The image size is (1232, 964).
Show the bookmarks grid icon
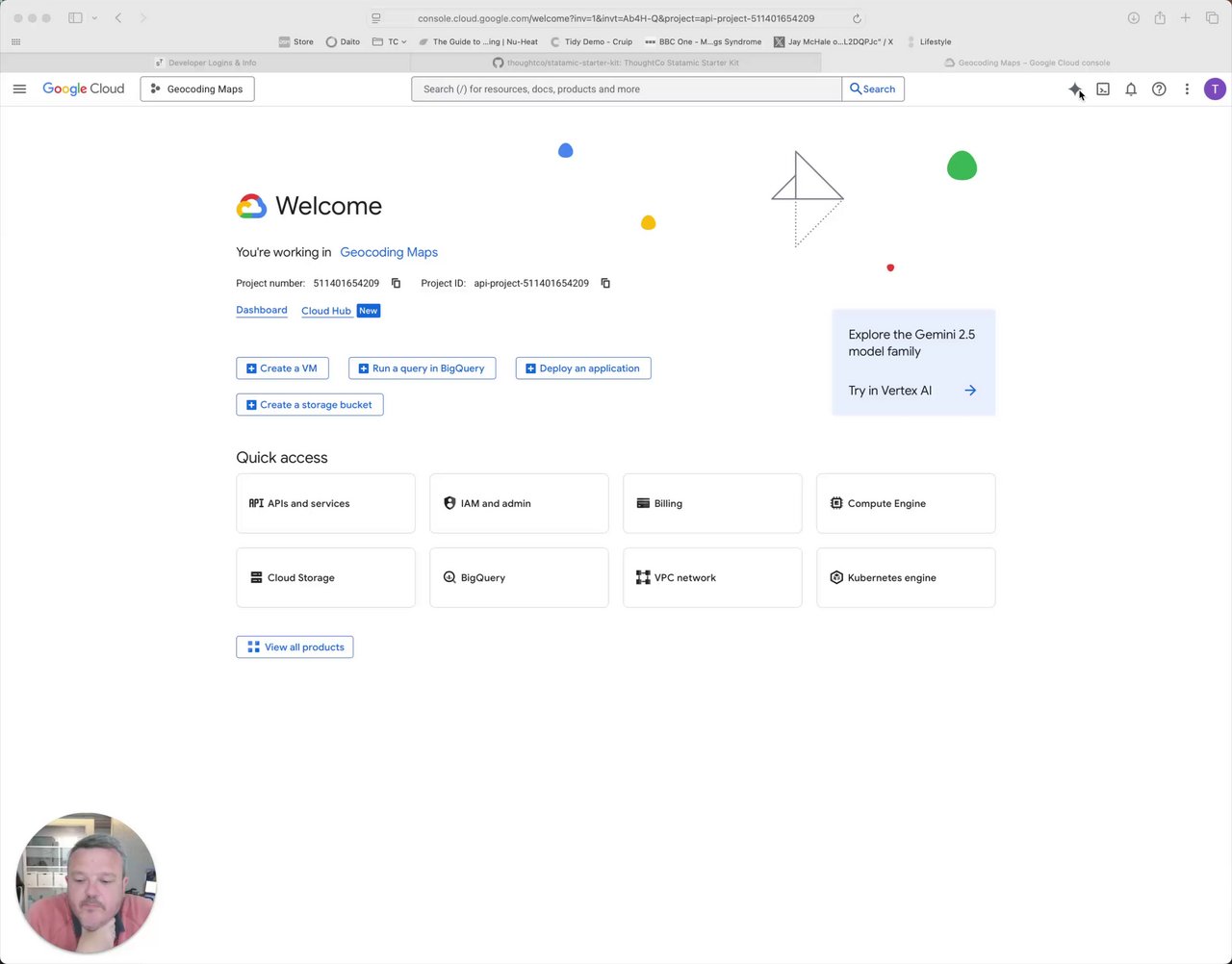(15, 41)
